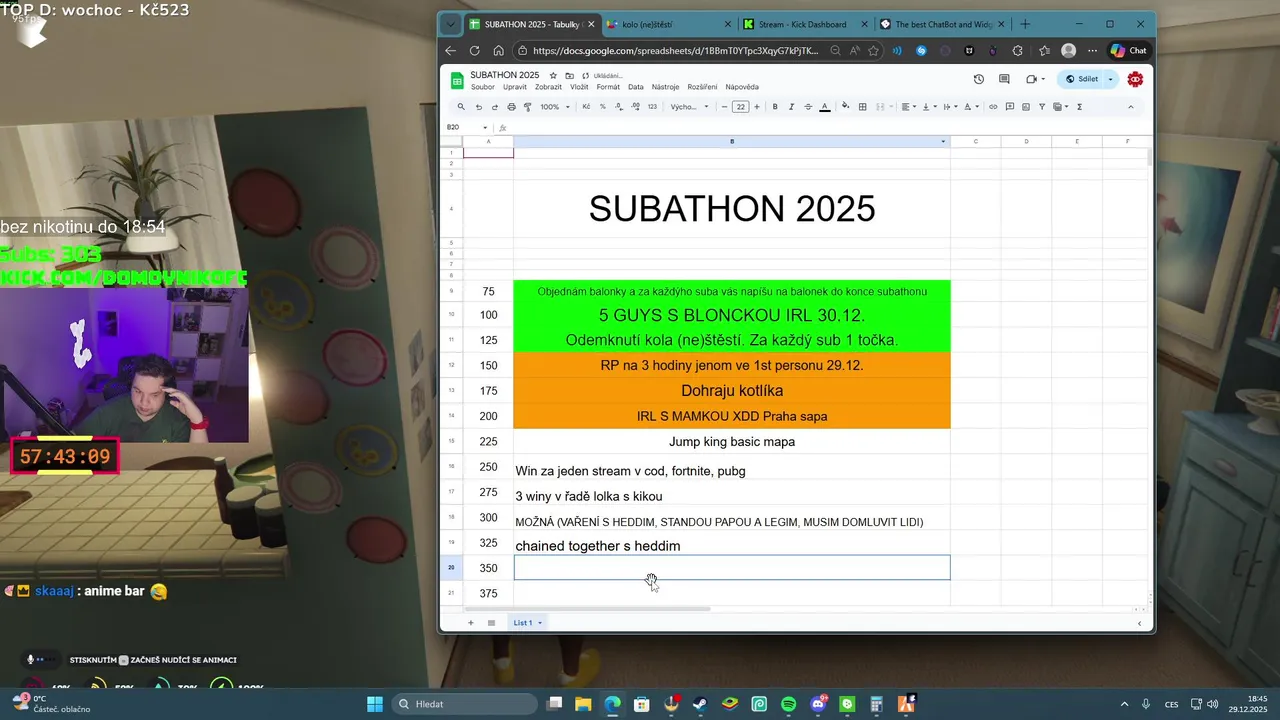Open the fill color bucket

(846, 107)
